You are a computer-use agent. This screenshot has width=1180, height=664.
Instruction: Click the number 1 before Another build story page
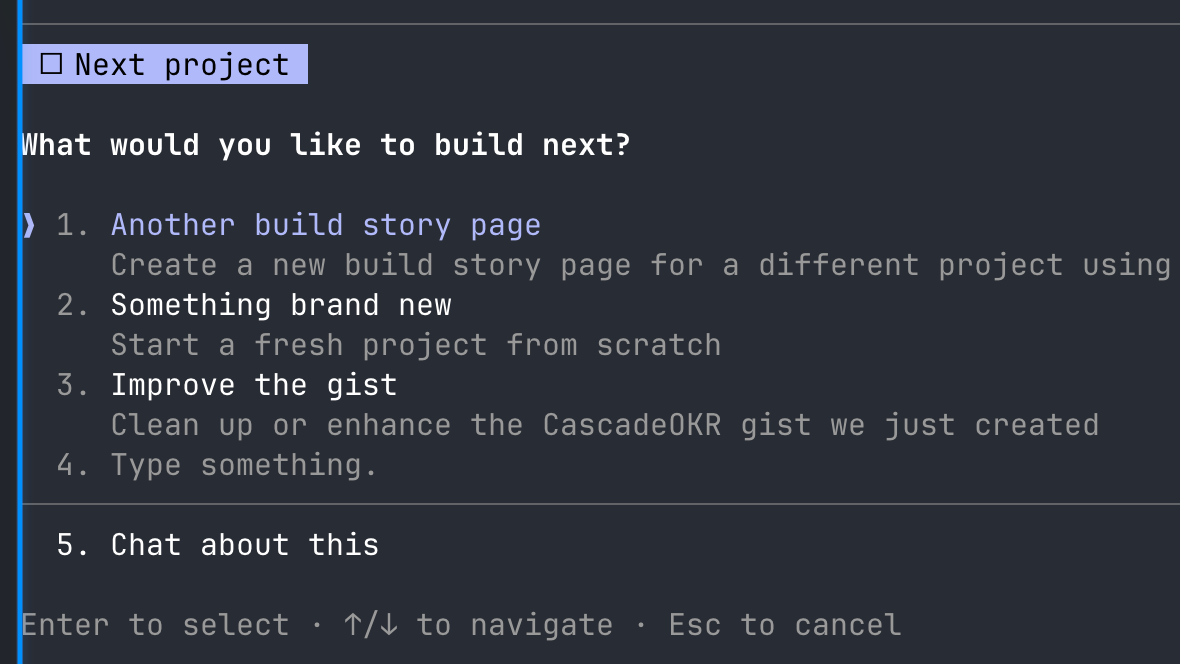(70, 225)
